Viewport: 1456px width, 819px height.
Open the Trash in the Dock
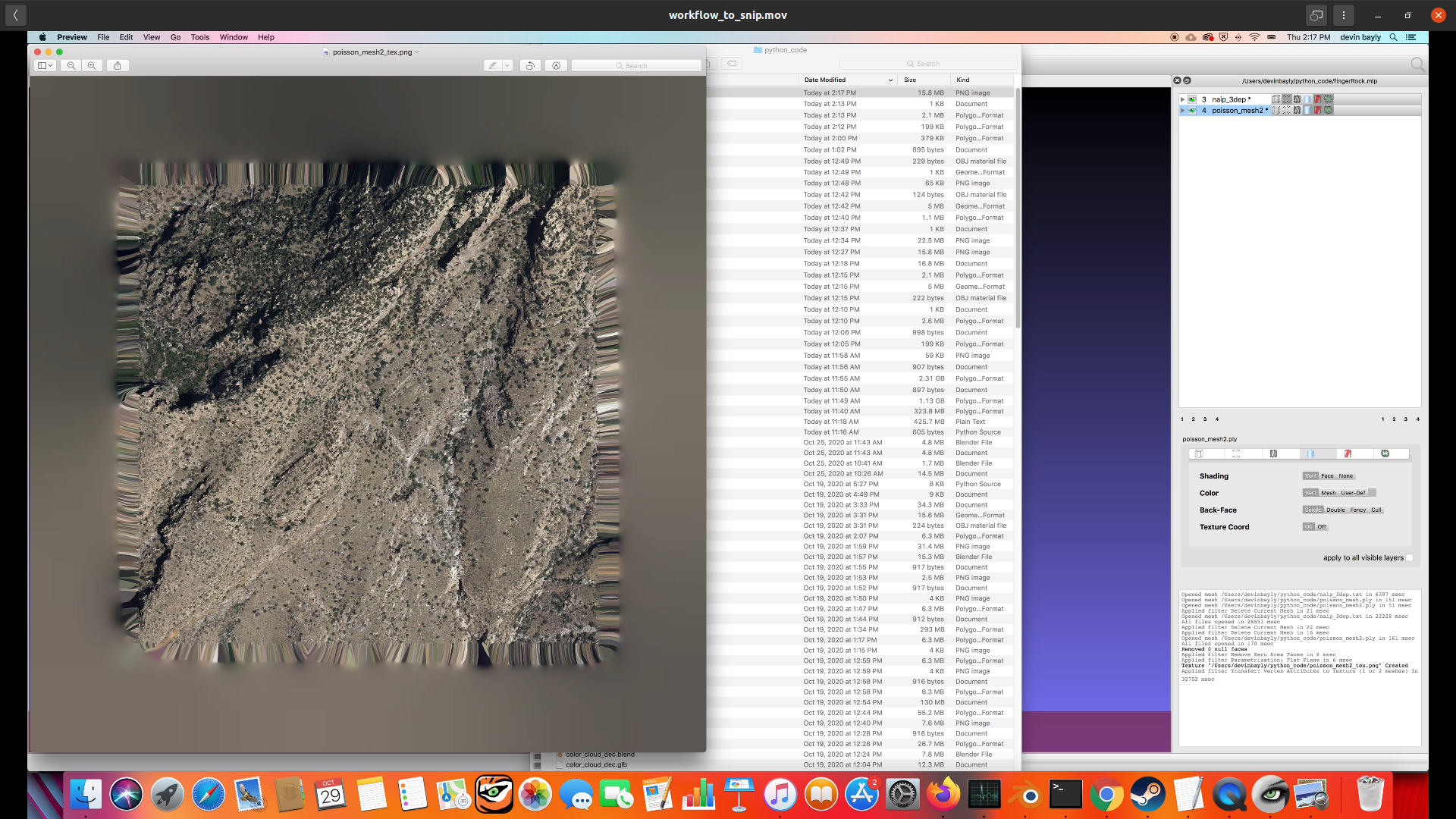coord(1370,795)
